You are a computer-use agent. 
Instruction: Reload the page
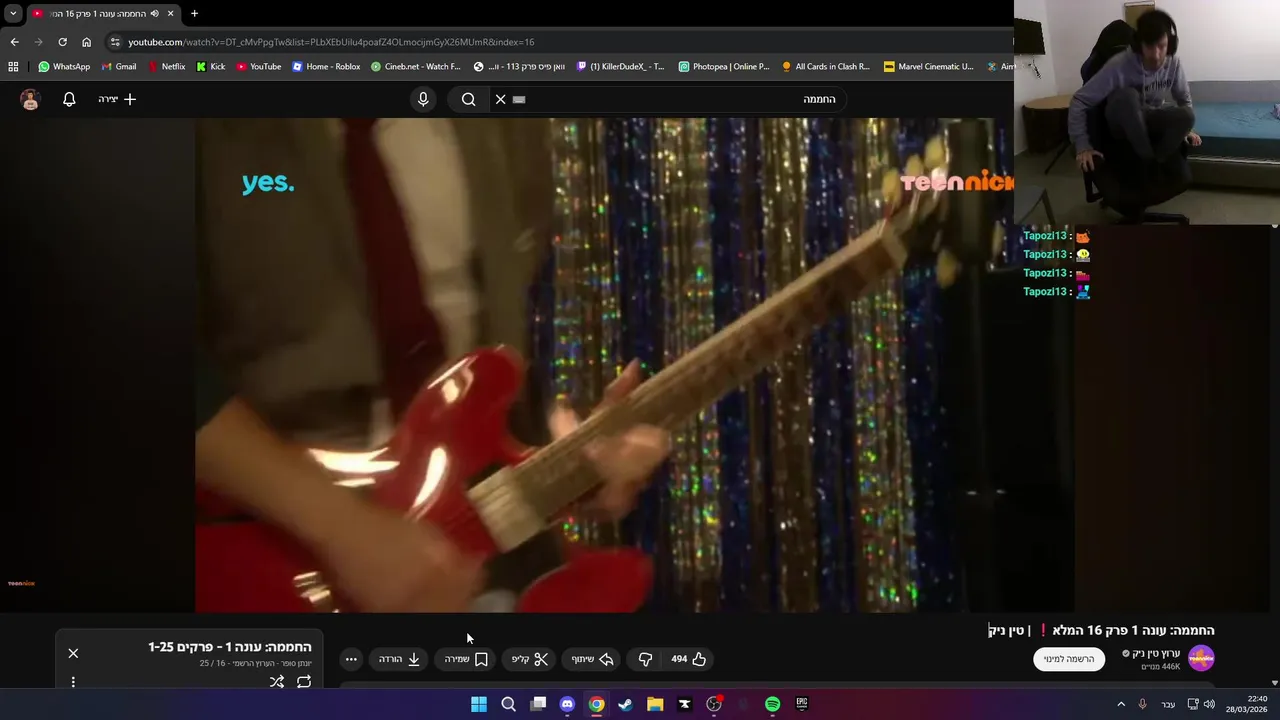coord(62,42)
